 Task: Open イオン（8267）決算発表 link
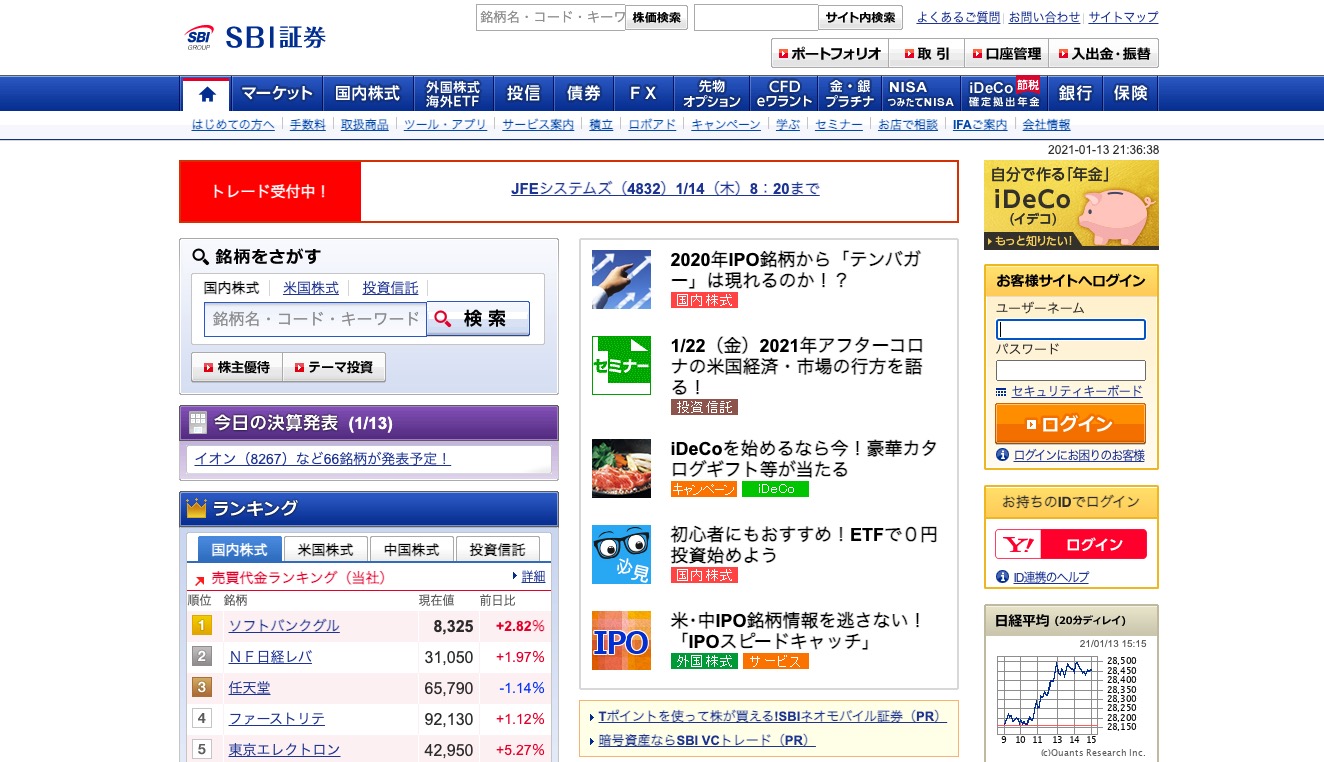(322, 459)
